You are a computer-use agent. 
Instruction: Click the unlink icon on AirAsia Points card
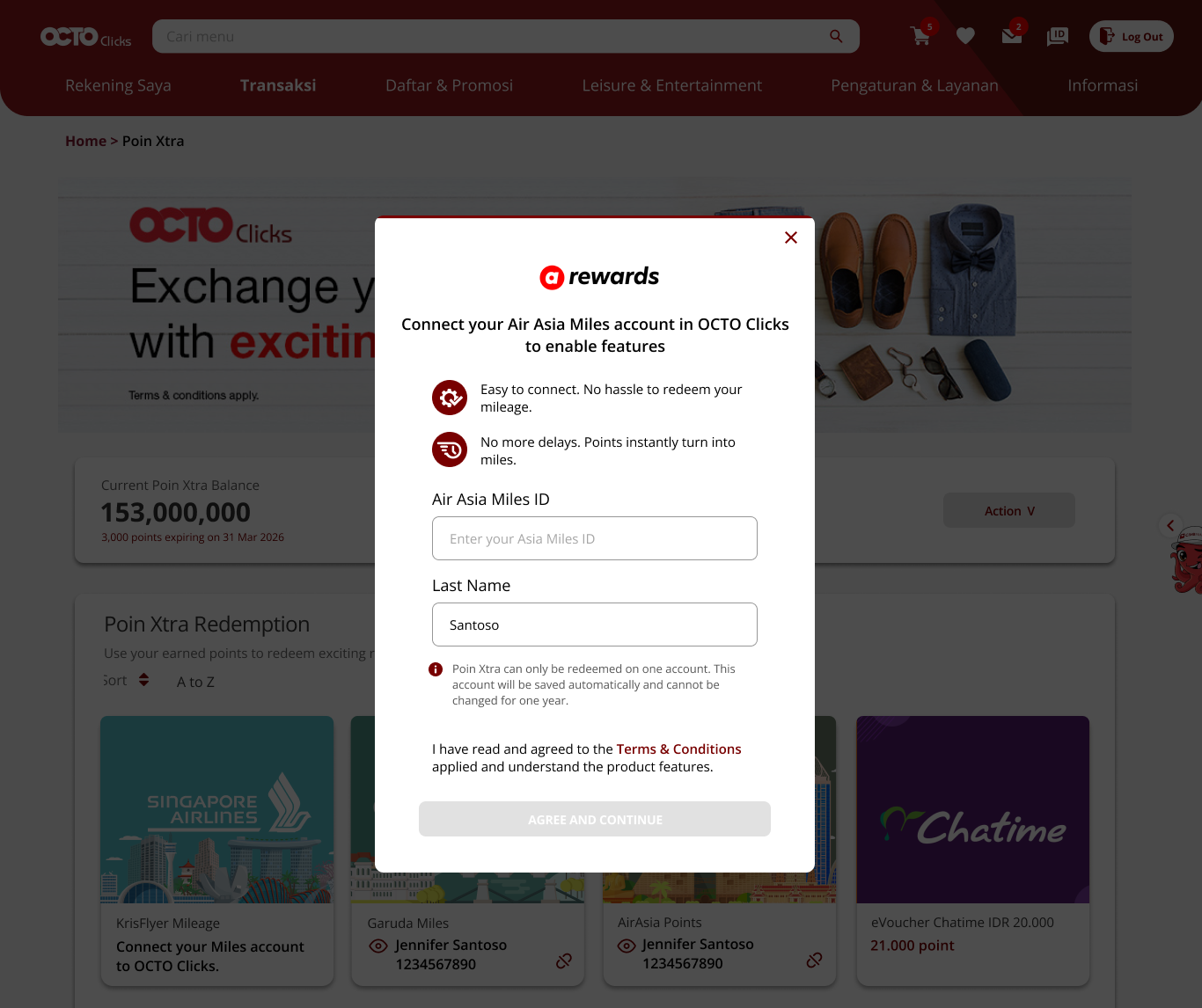tap(815, 961)
